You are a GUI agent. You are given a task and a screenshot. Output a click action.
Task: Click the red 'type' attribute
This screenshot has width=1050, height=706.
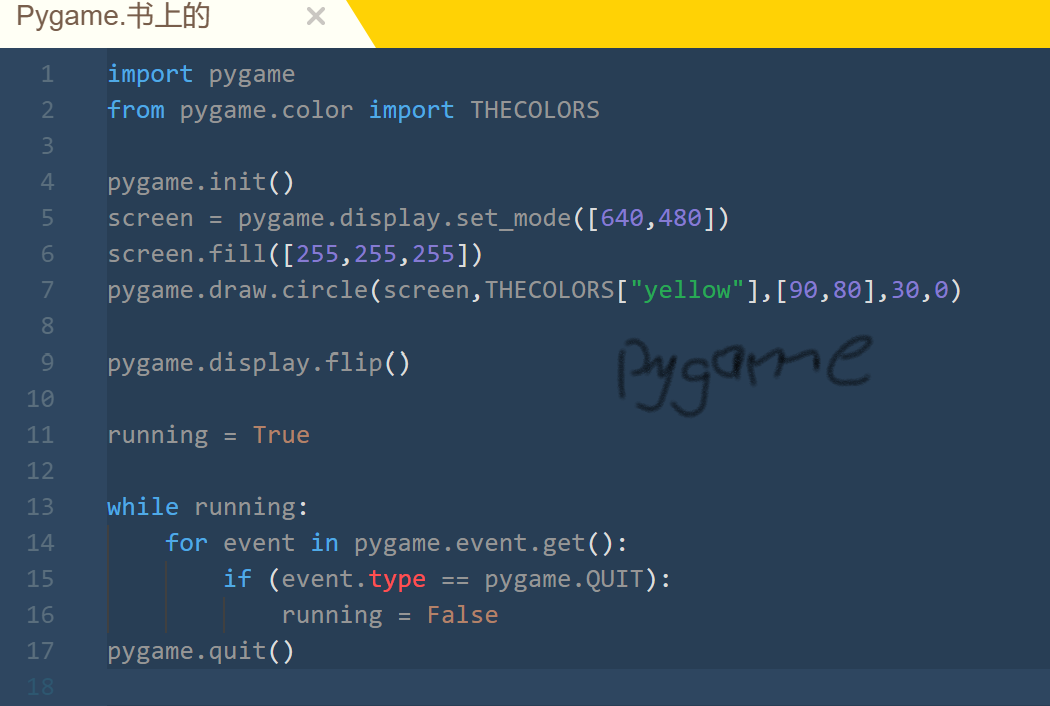point(397,579)
